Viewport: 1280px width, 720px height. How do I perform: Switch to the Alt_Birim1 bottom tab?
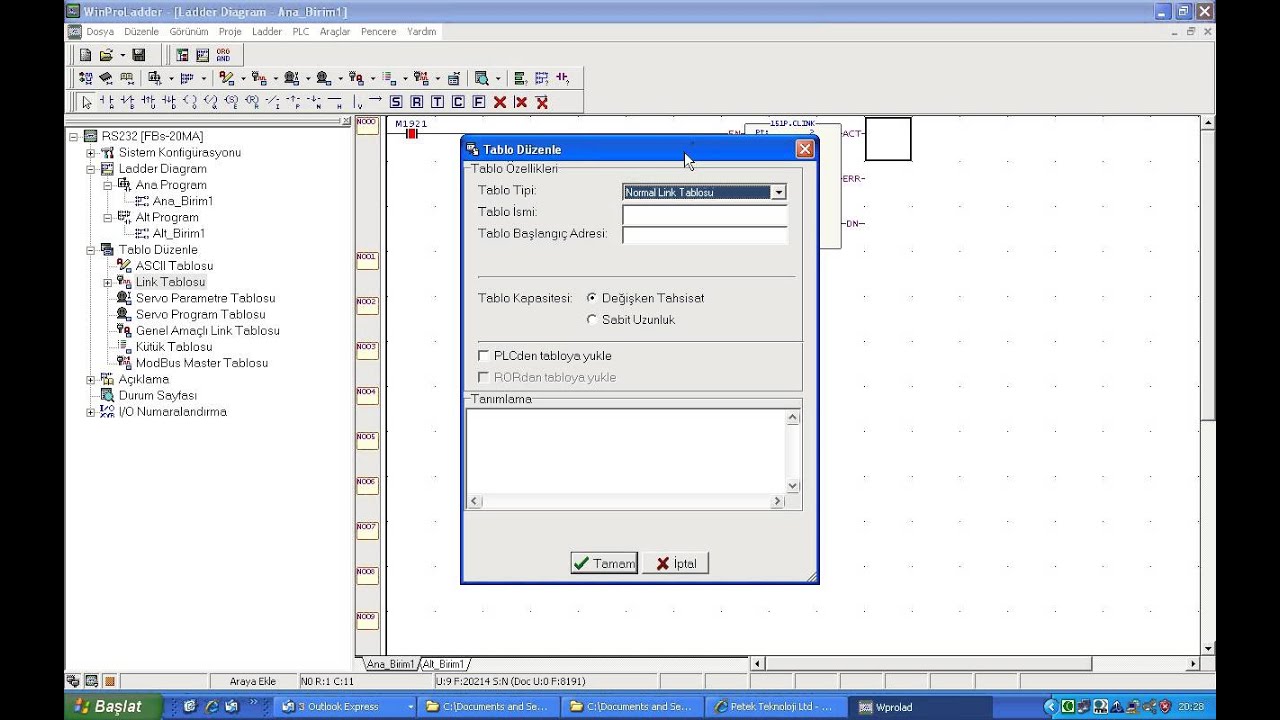pos(446,664)
